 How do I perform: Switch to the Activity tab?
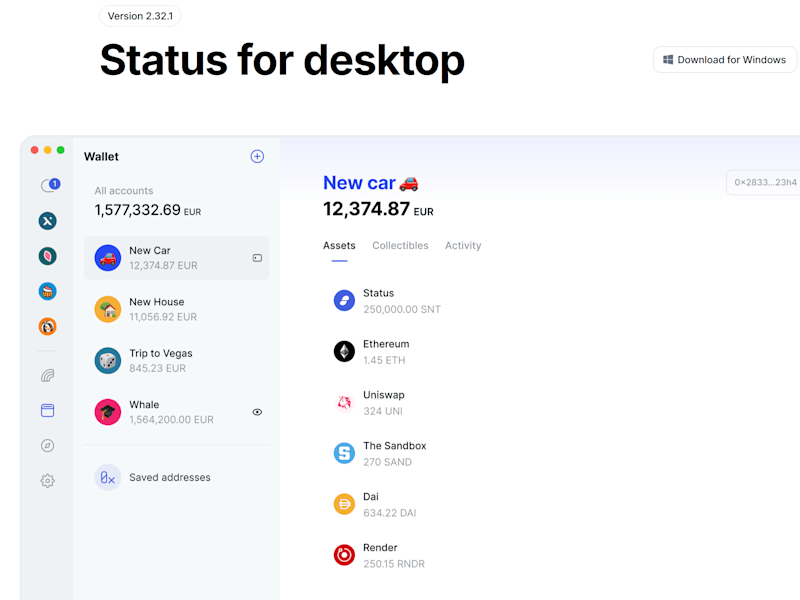pyautogui.click(x=463, y=245)
